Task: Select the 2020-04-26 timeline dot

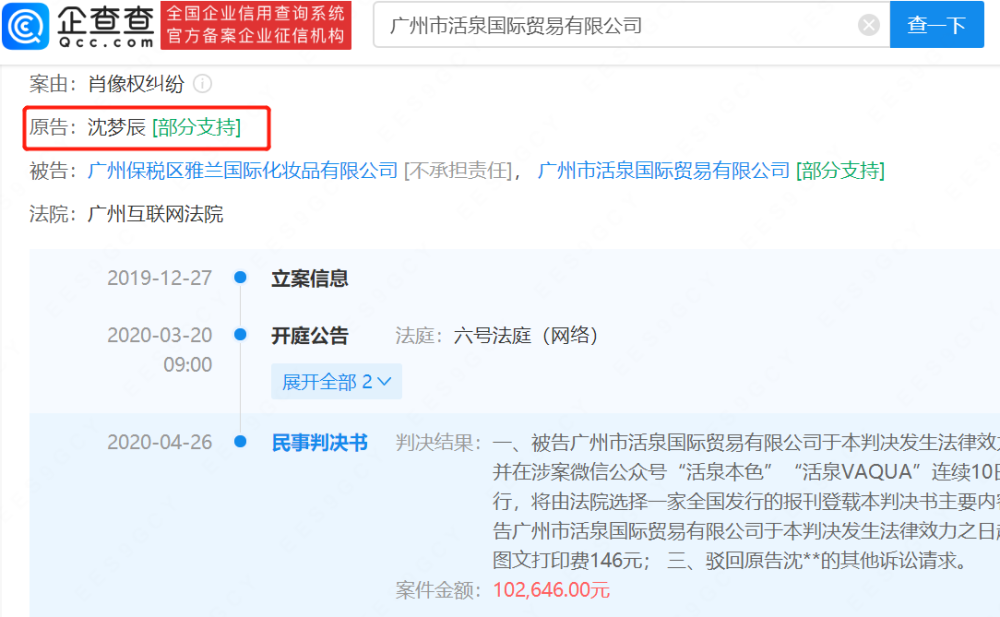Action: [x=240, y=441]
